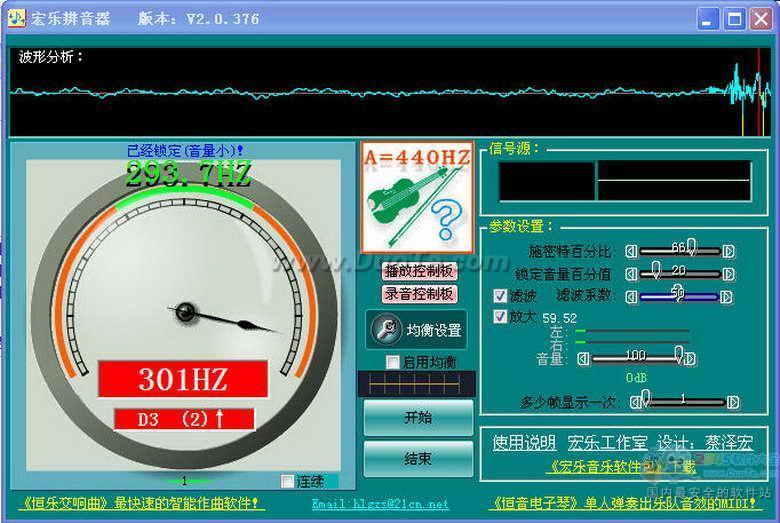Enable the 启用均衡 checkbox
The image size is (780, 523).
point(392,362)
